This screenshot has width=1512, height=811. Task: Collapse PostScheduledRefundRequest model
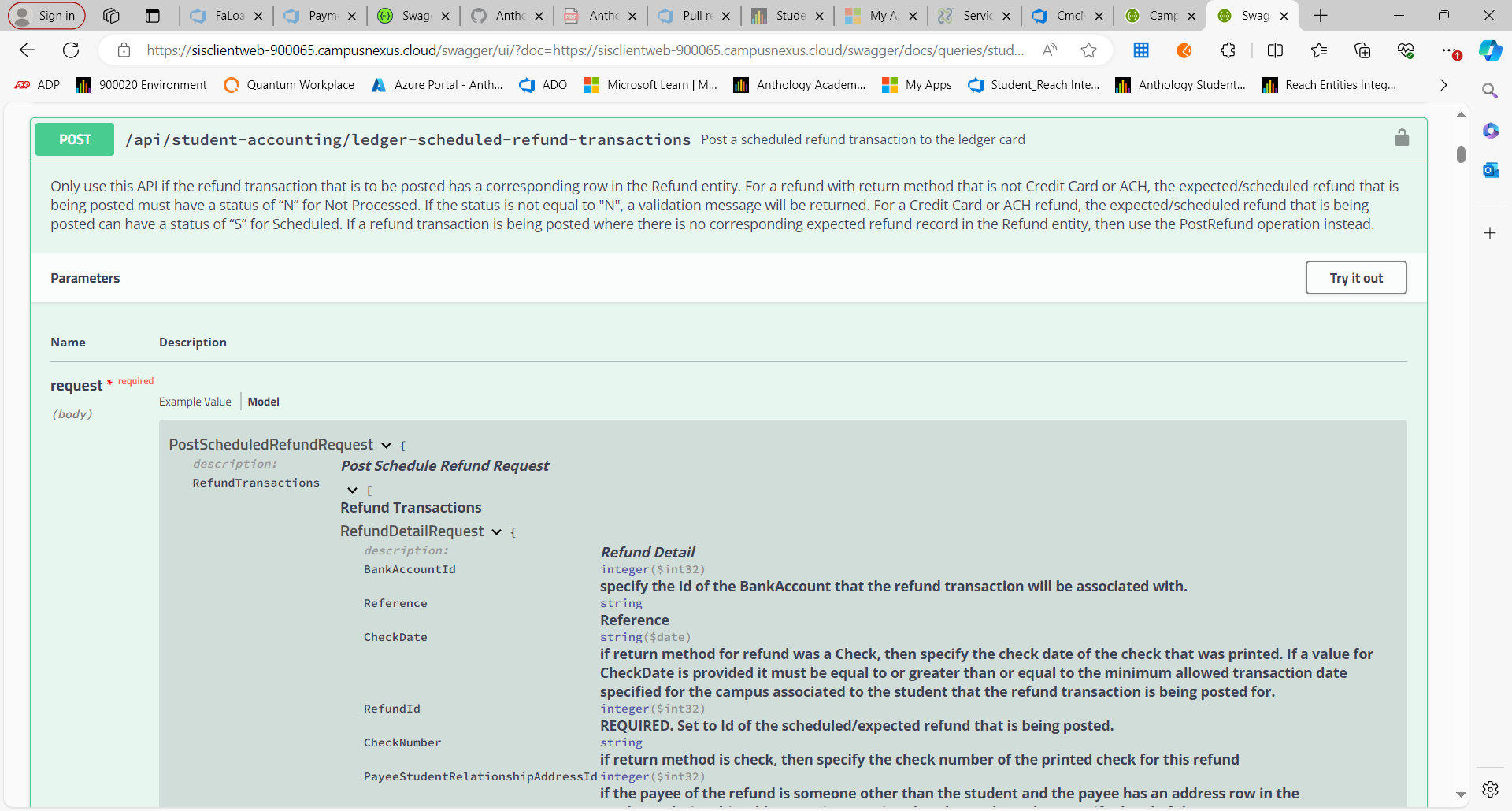tap(387, 446)
